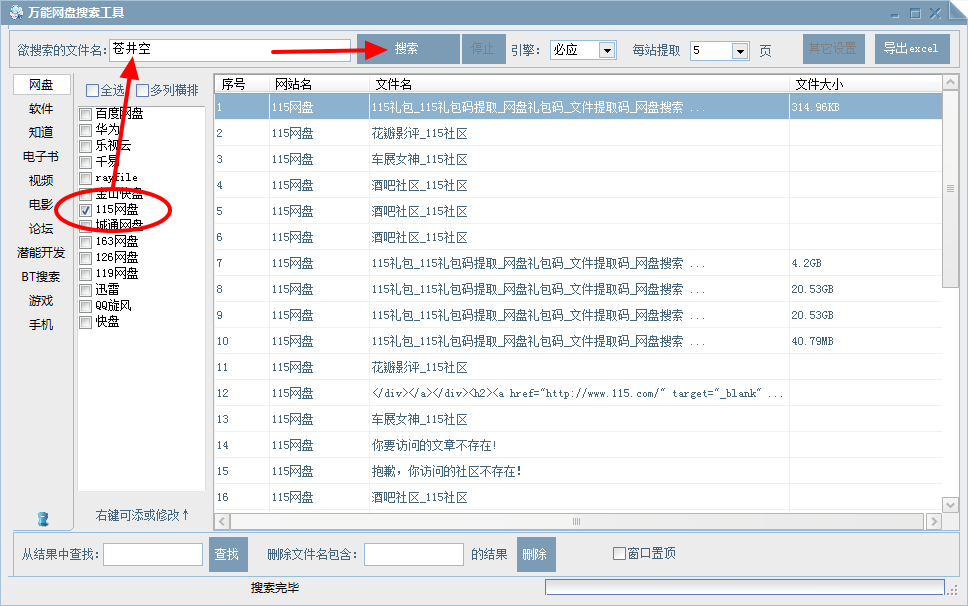The width and height of the screenshot is (968, 606).
Task: Click the 停止 stop button
Action: [483, 49]
